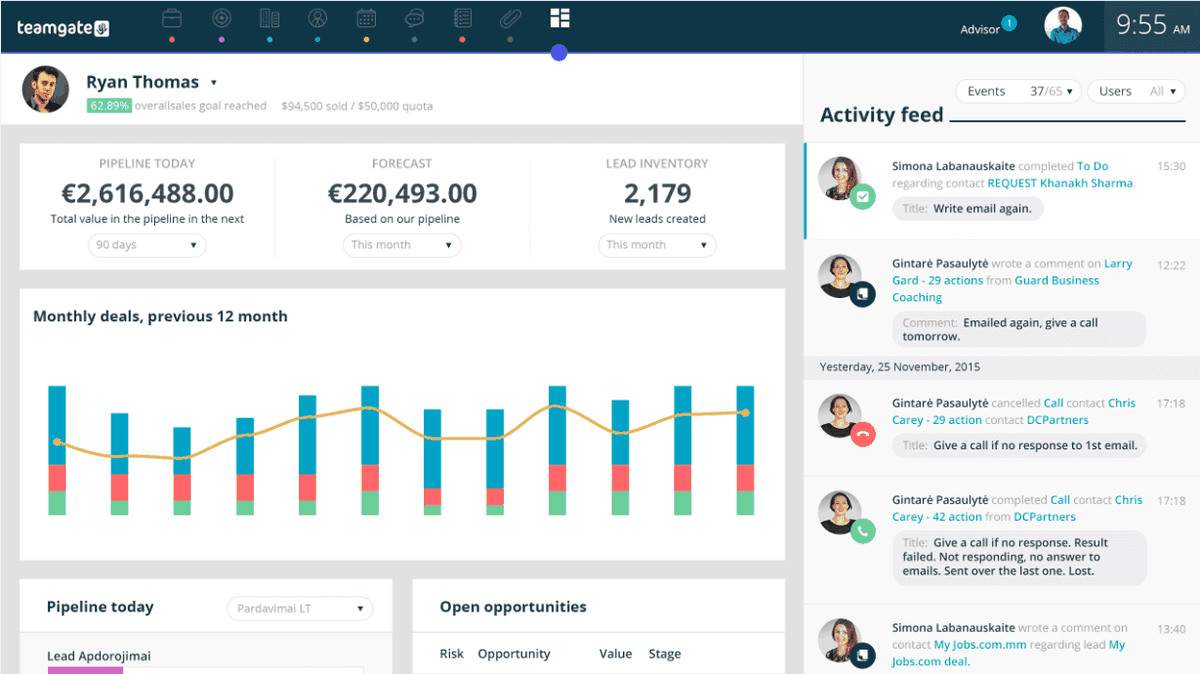Open the 90 days pipeline period dropdown
1200x674 pixels.
coord(146,245)
